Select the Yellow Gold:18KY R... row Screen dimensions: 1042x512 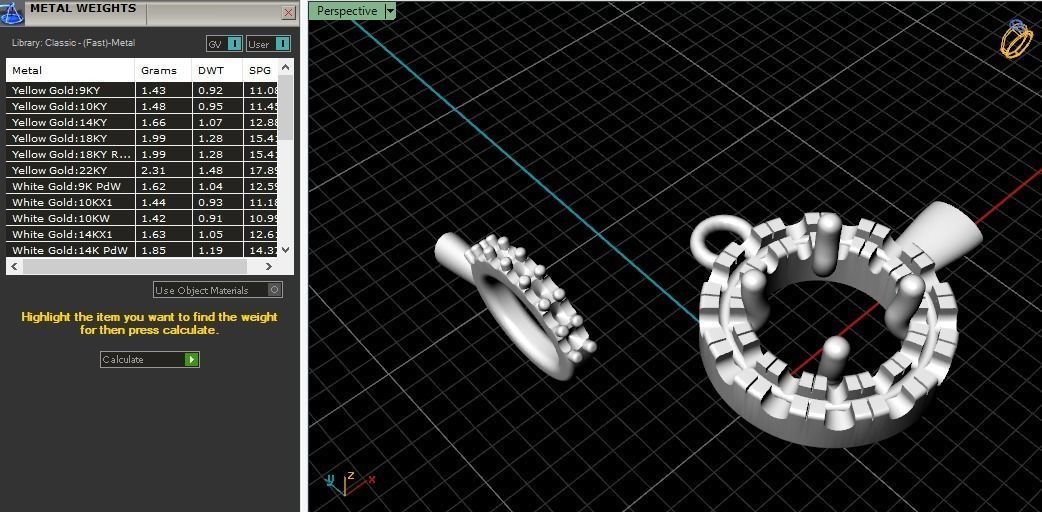pos(142,154)
